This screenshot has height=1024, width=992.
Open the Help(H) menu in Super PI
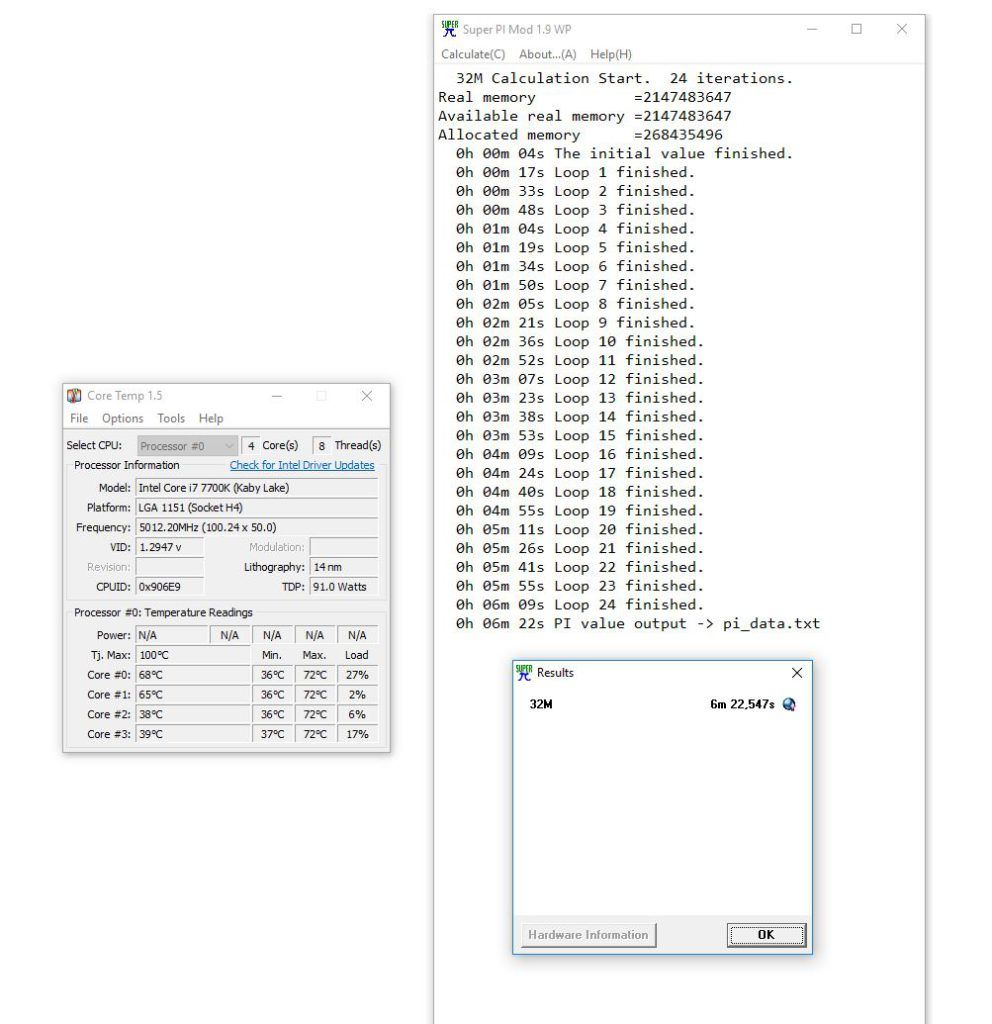click(611, 54)
